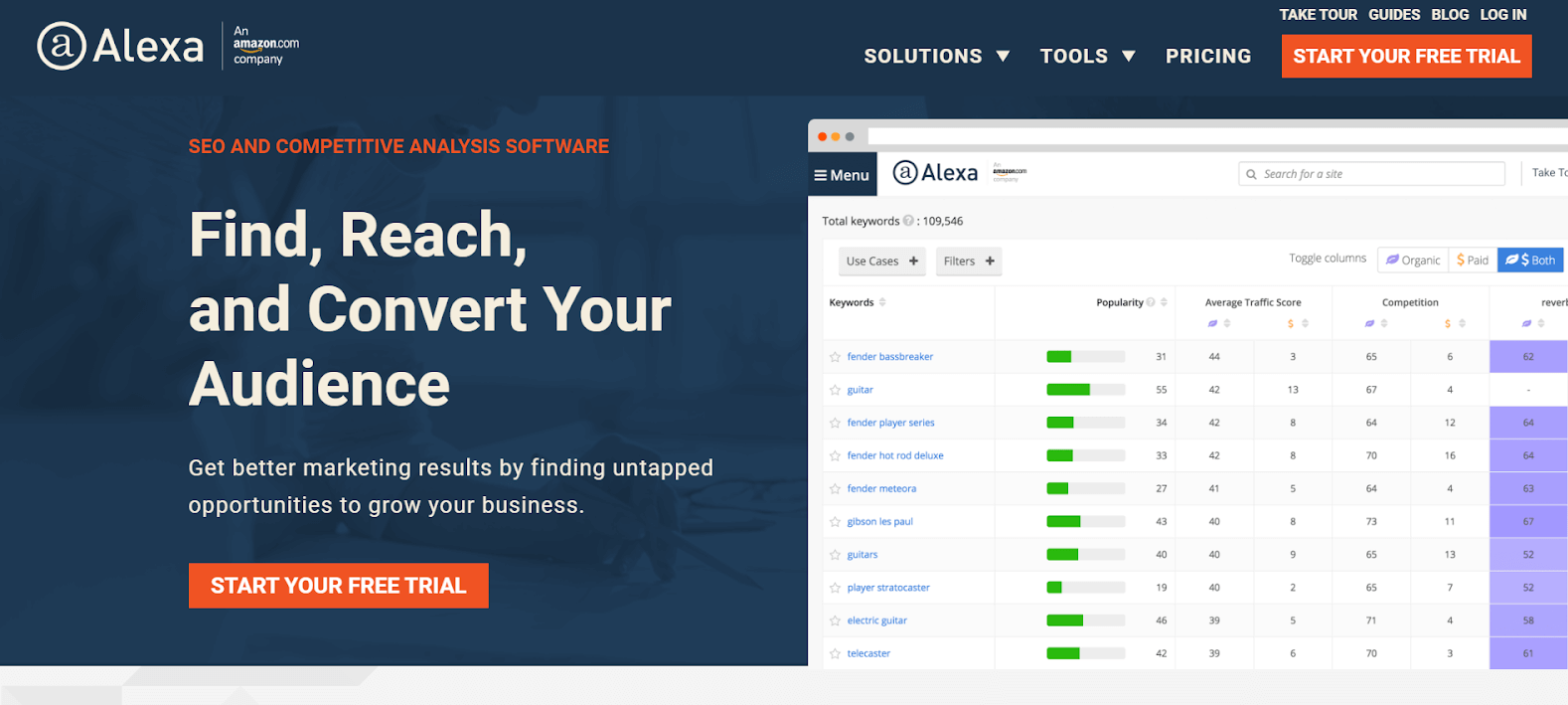Open the 'fender meteora' keyword link

point(882,489)
